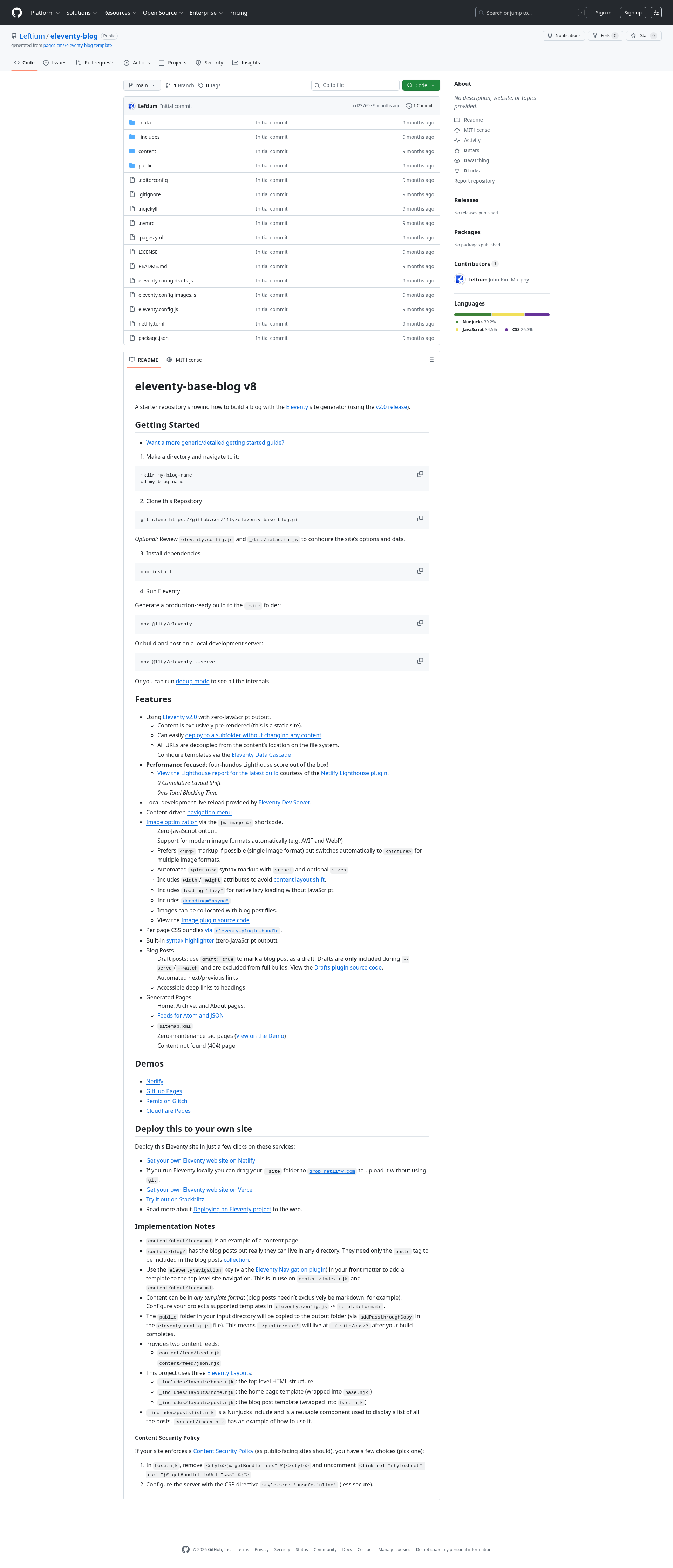Expand the main branch dropdown

click(x=142, y=85)
